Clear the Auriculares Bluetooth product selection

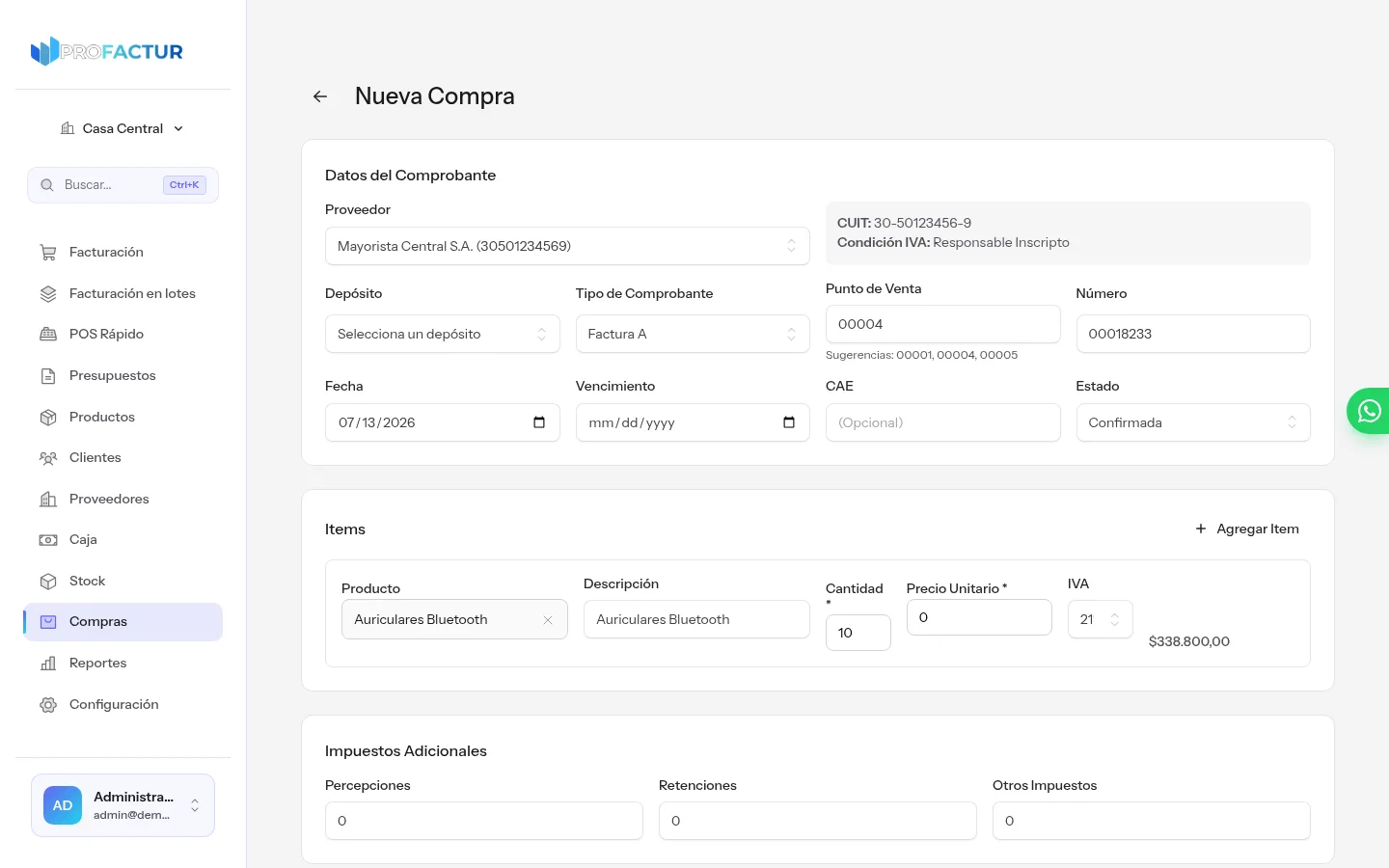click(548, 620)
